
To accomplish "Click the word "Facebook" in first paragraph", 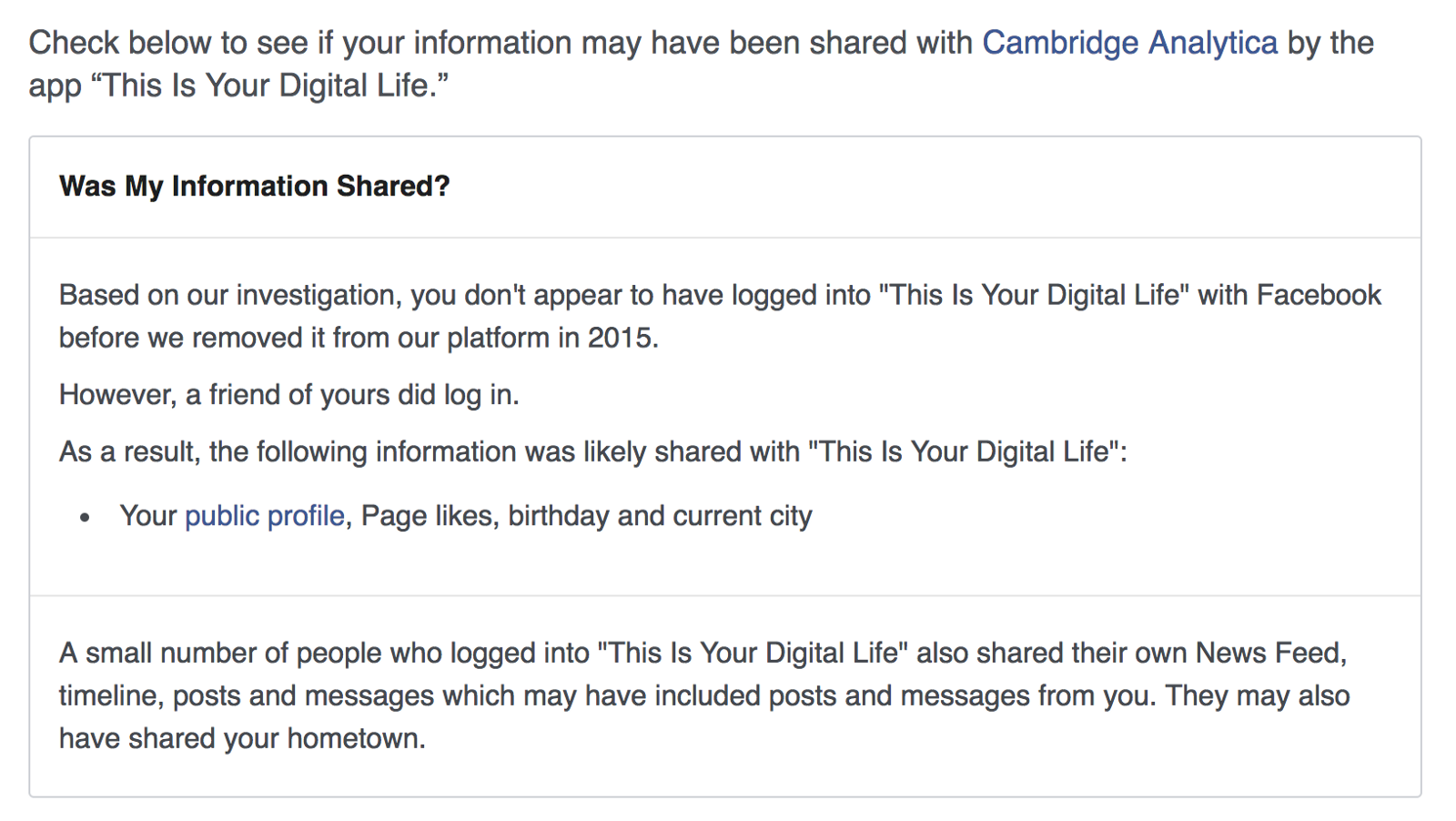I will coord(1319,296).
